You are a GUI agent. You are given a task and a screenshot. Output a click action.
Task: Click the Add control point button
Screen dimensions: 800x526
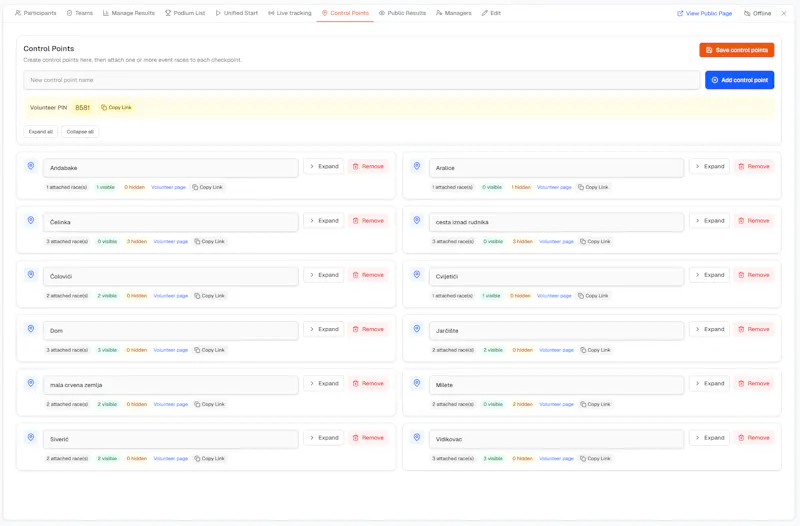(739, 80)
